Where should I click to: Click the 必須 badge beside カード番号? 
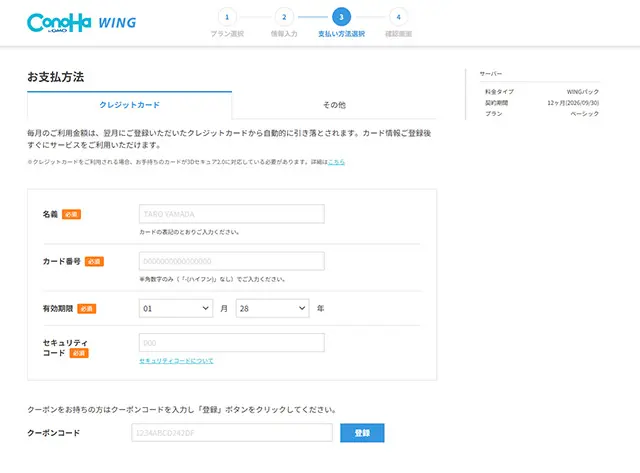click(x=94, y=261)
